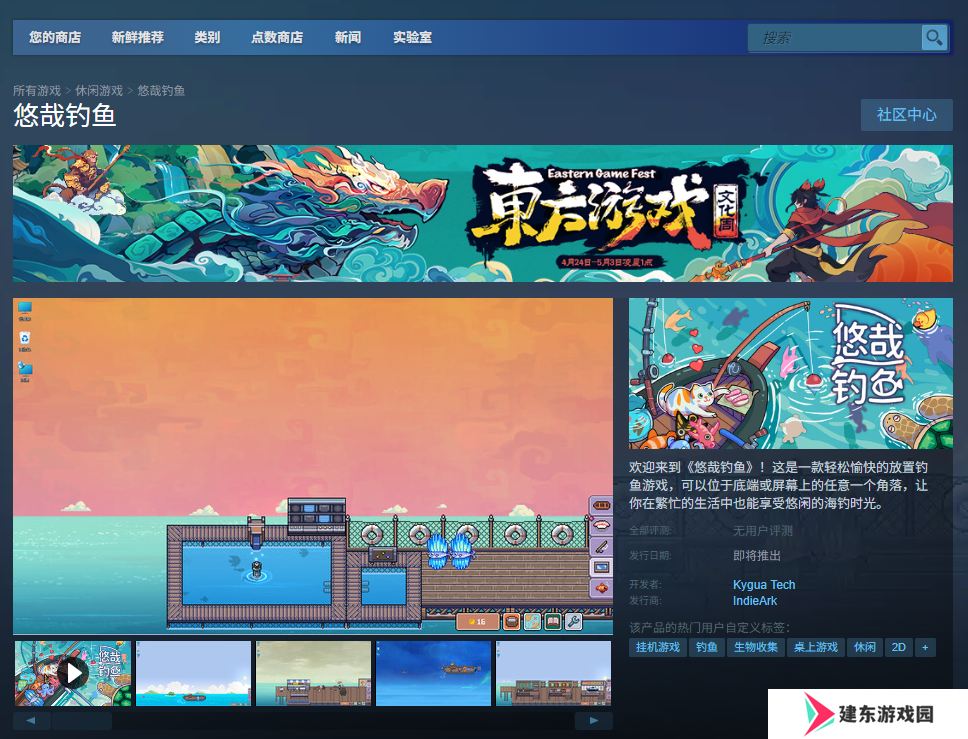Click the search input field

pyautogui.click(x=835, y=38)
